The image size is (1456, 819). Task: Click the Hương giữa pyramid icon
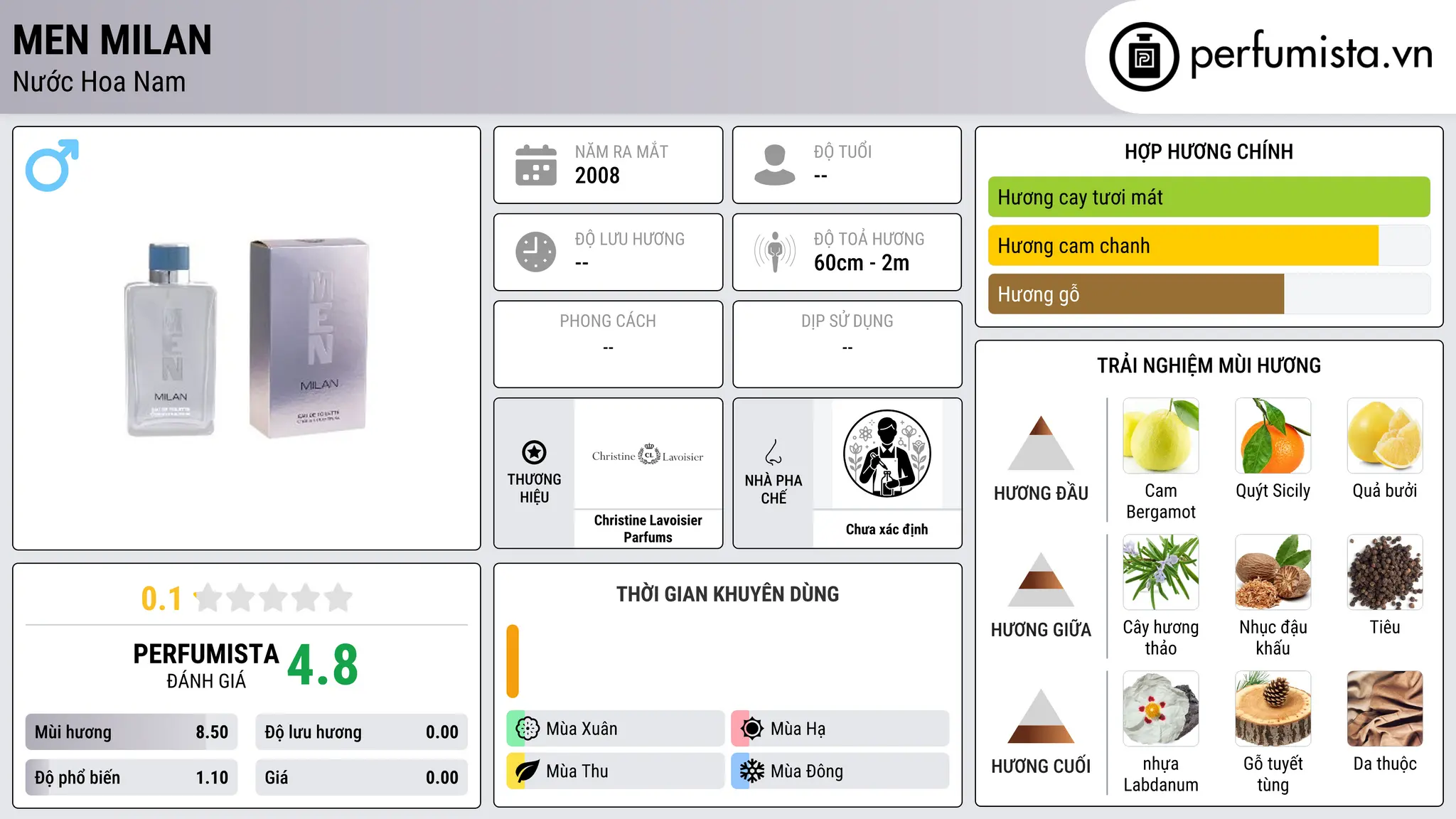[x=1041, y=579]
